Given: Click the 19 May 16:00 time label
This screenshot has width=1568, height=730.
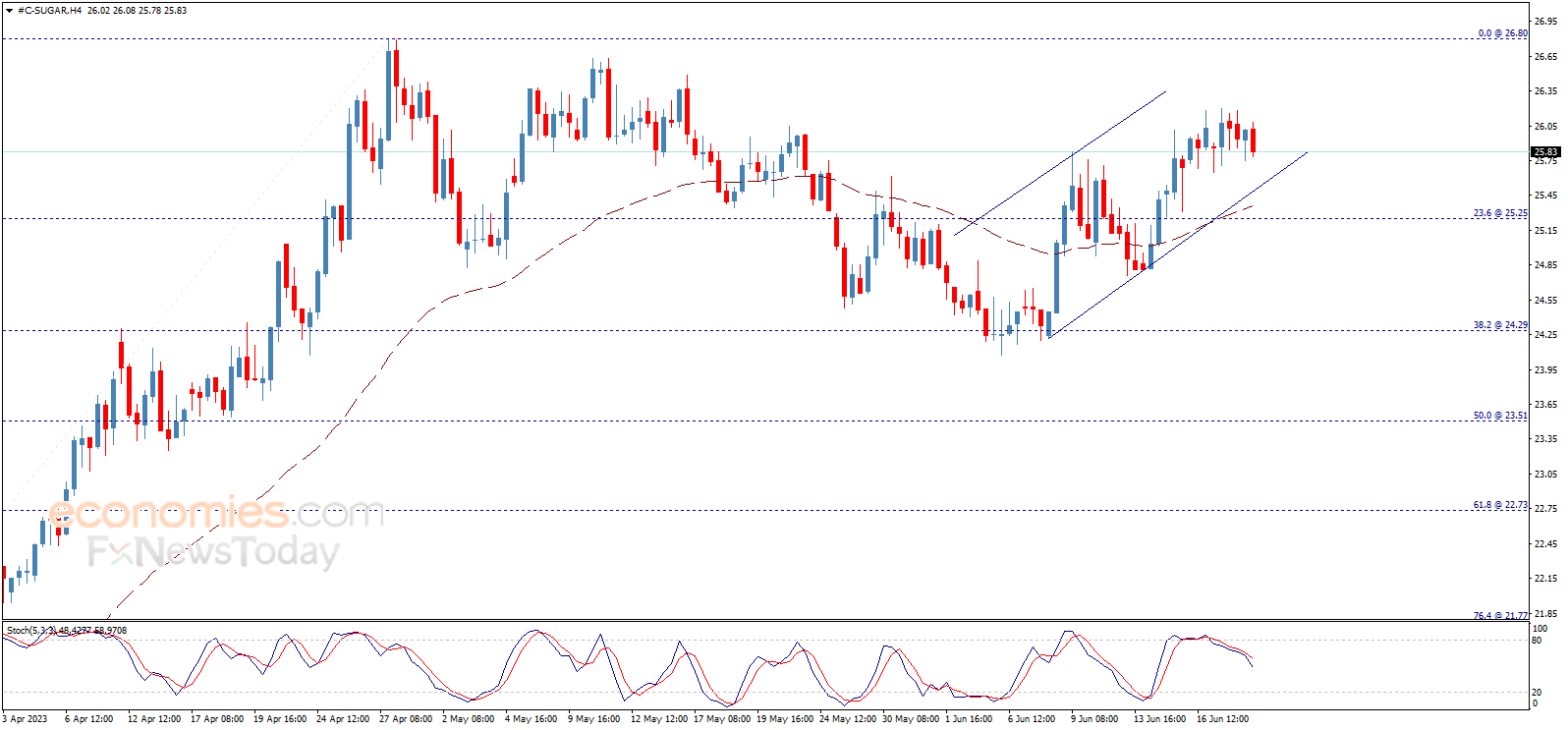Looking at the screenshot, I should click(x=784, y=719).
